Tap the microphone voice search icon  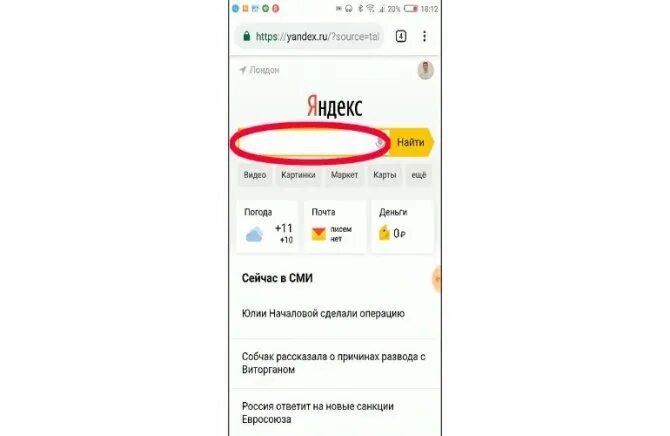[379, 143]
